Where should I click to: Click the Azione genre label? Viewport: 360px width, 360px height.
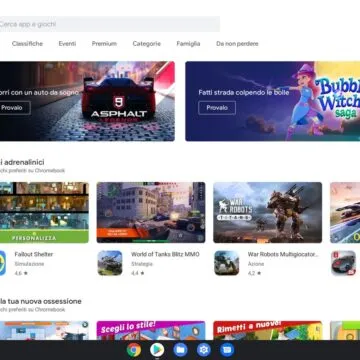pos(256,264)
